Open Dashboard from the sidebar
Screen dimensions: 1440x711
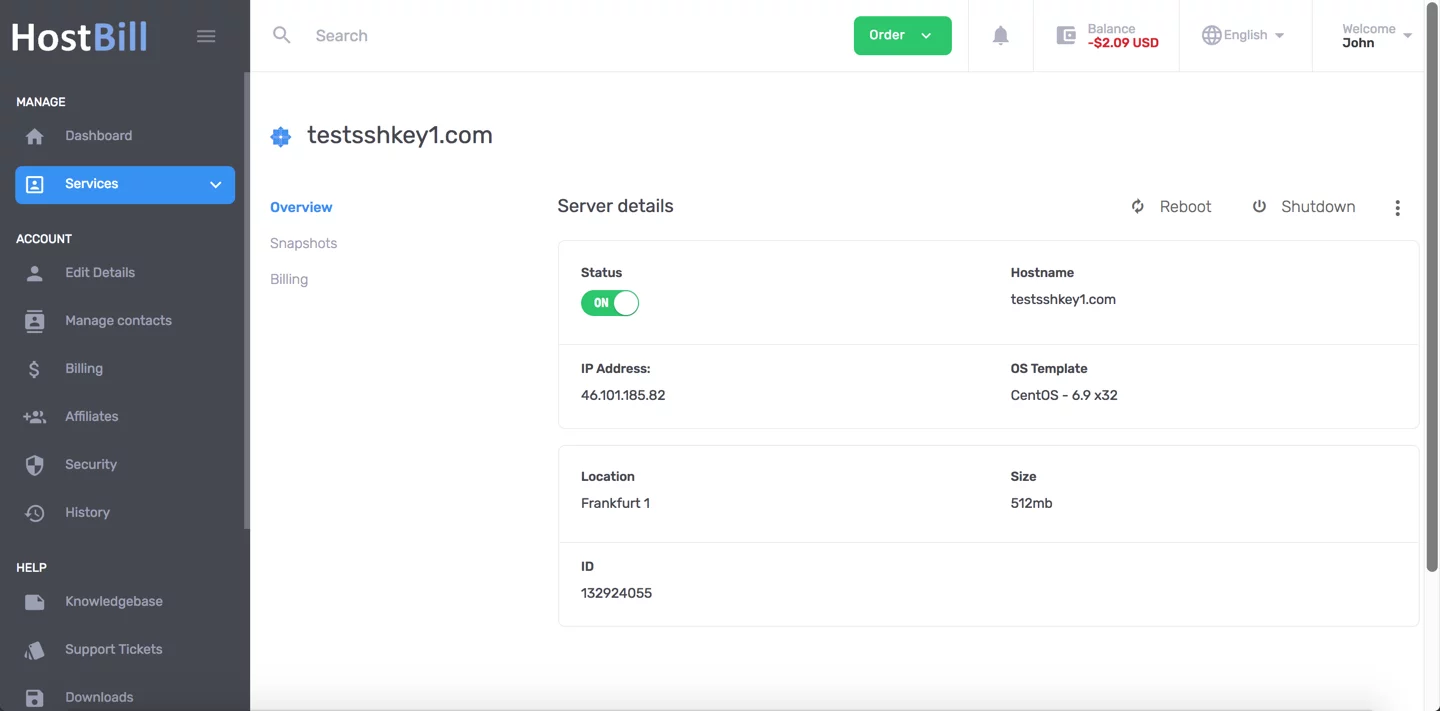99,136
